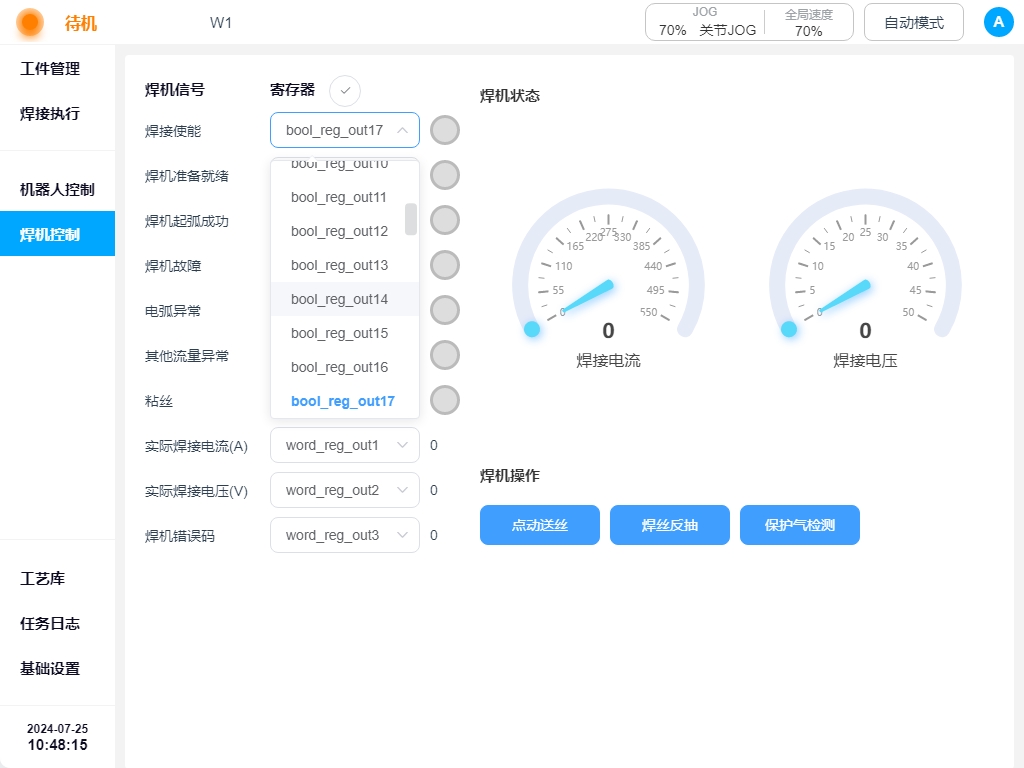Open the word_reg_out3 dropdown

tap(345, 535)
